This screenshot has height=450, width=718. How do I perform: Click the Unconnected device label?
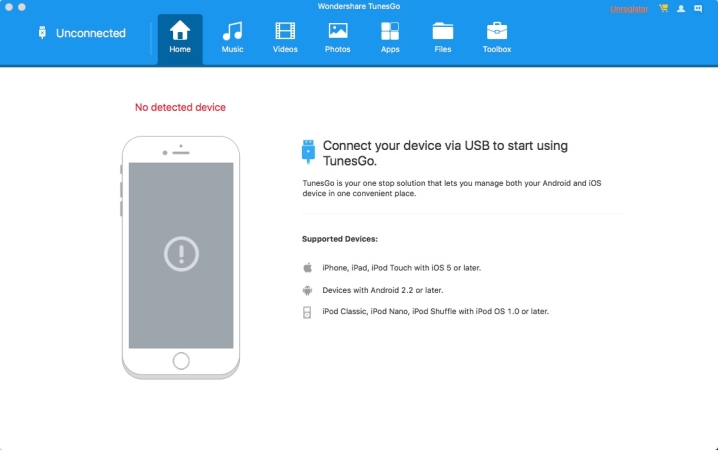pyautogui.click(x=91, y=33)
